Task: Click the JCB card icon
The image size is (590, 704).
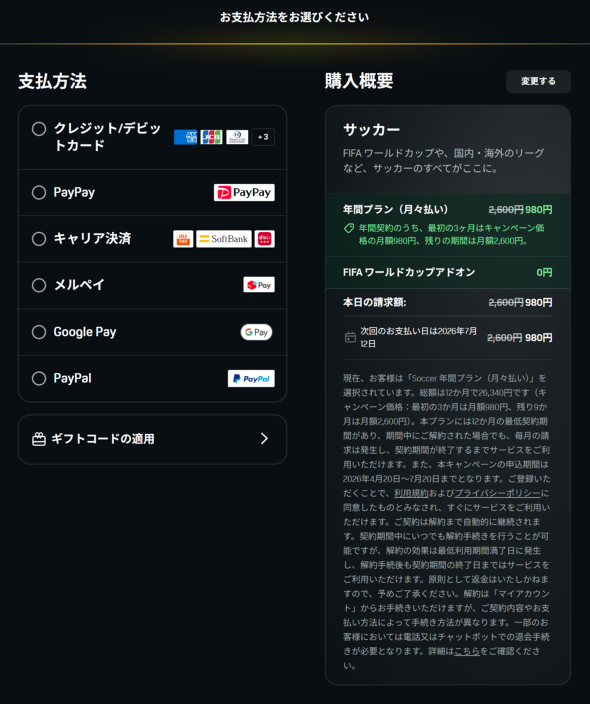Action: coord(211,137)
